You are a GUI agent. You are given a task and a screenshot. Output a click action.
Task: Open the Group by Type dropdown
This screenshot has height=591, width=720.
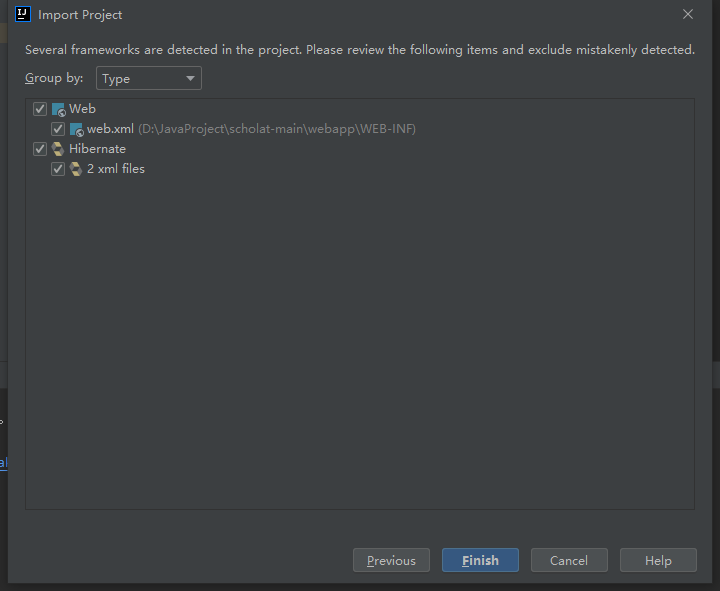click(x=149, y=79)
